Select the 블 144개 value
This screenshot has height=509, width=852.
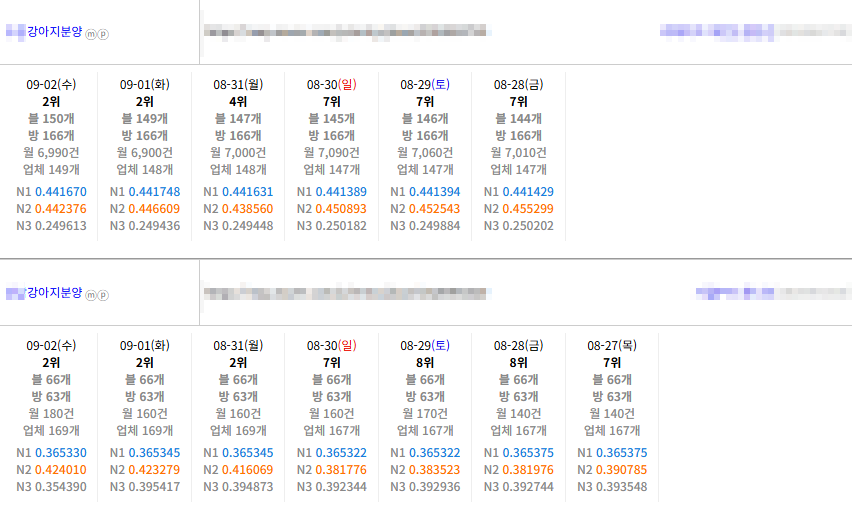click(x=518, y=118)
